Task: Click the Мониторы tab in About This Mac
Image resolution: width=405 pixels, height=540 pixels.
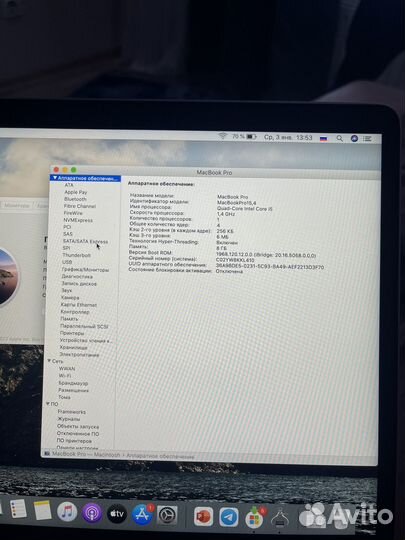Action: (17, 205)
